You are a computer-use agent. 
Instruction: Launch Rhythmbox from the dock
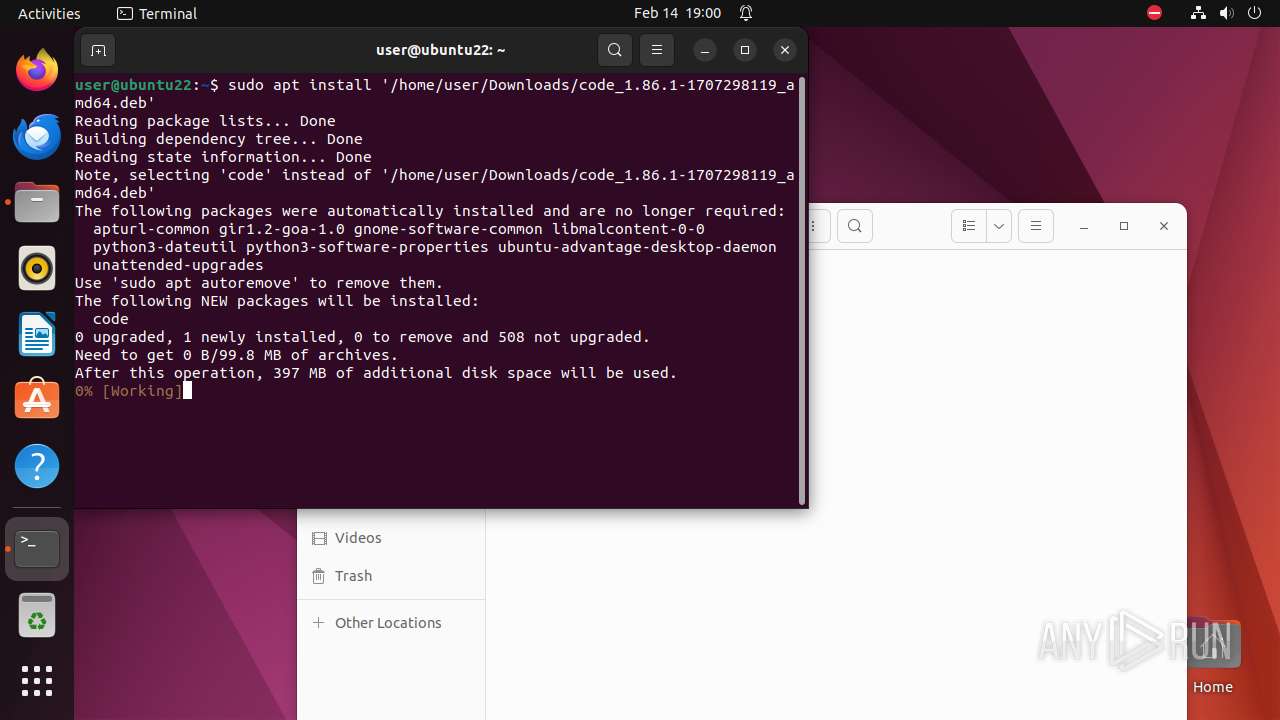(37, 269)
